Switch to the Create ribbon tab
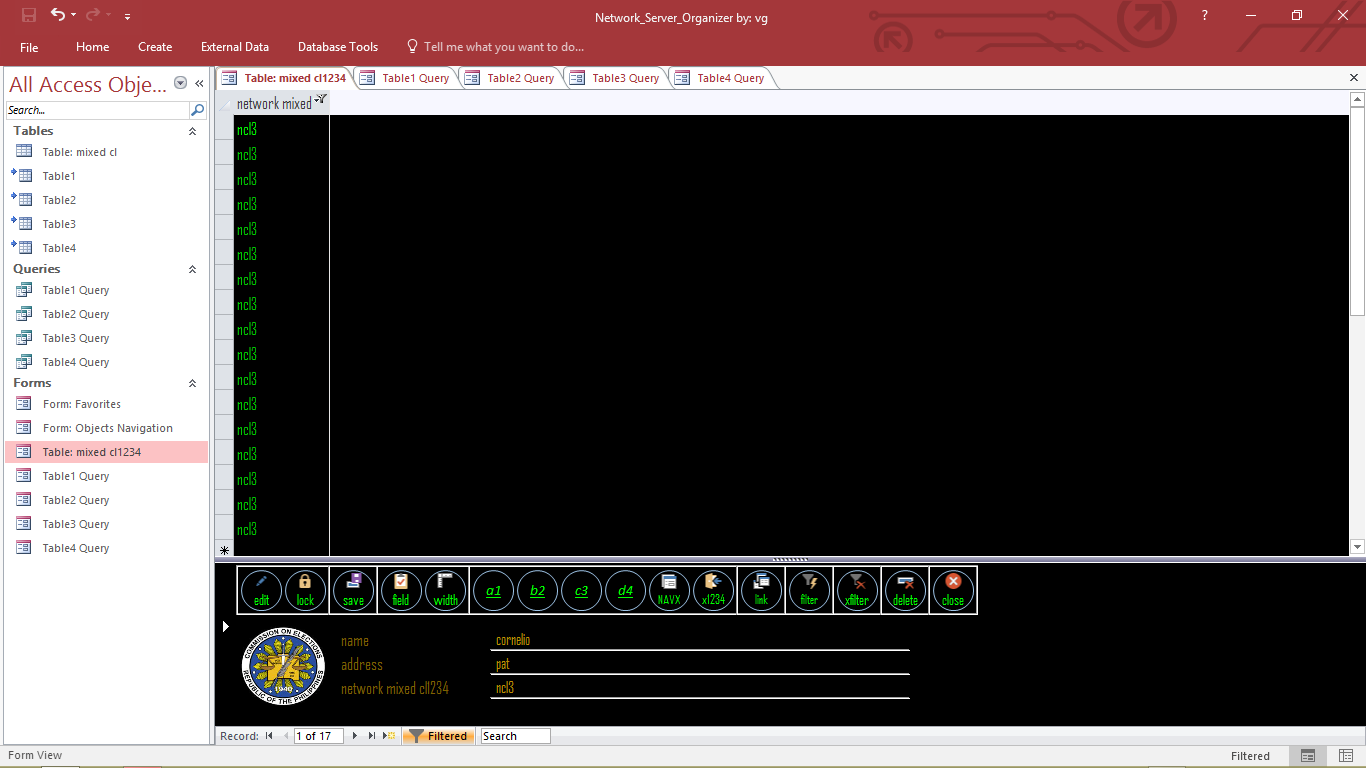This screenshot has width=1366, height=768. point(155,47)
